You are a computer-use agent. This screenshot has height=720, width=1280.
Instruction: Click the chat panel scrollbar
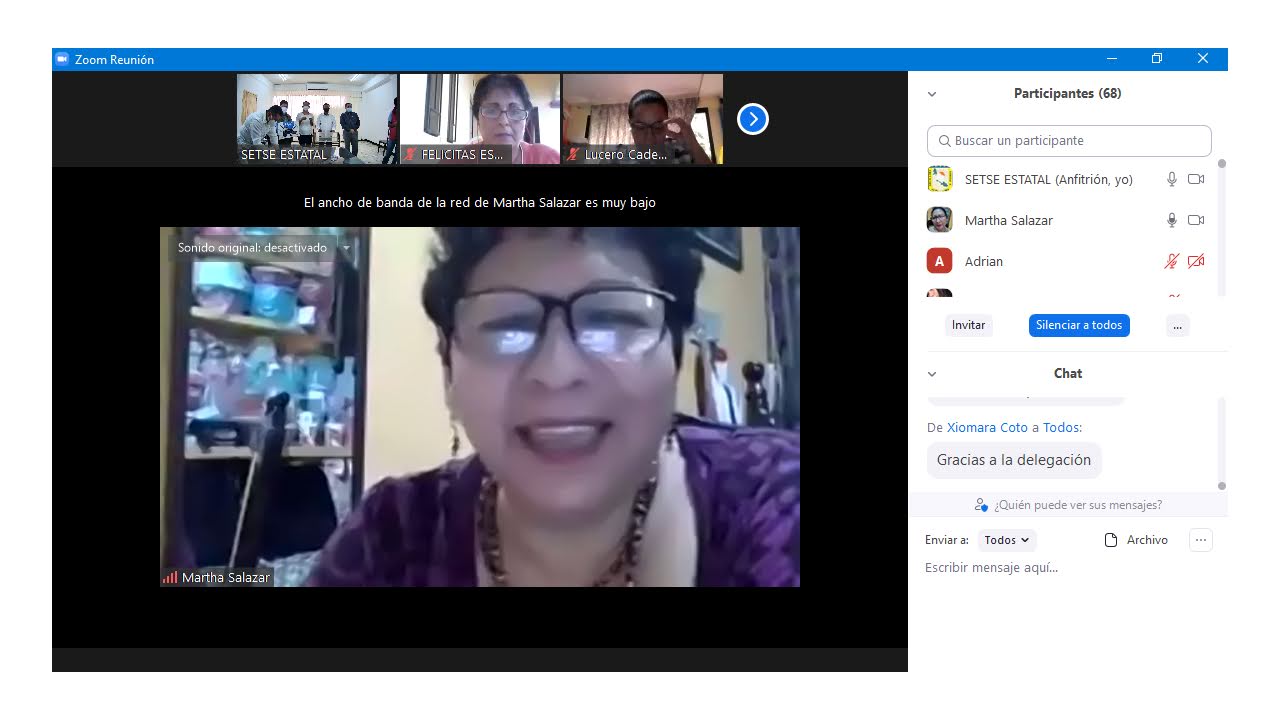click(1221, 444)
